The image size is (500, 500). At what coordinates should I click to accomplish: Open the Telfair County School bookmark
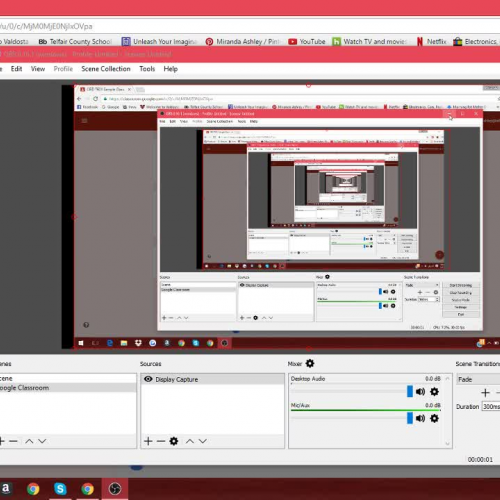75,42
